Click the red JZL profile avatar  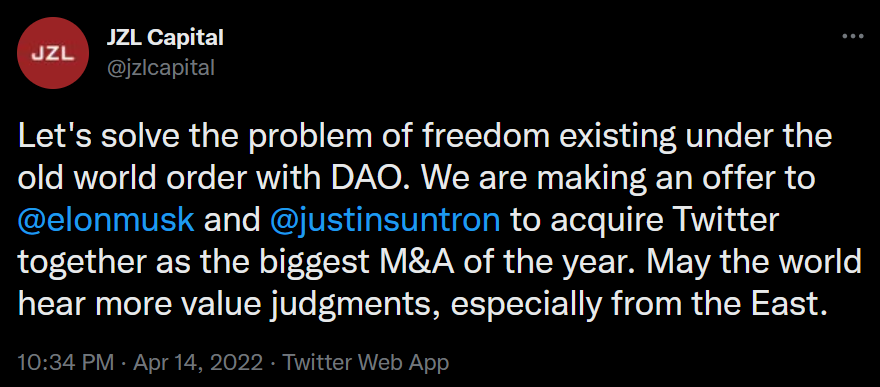pyautogui.click(x=53, y=53)
